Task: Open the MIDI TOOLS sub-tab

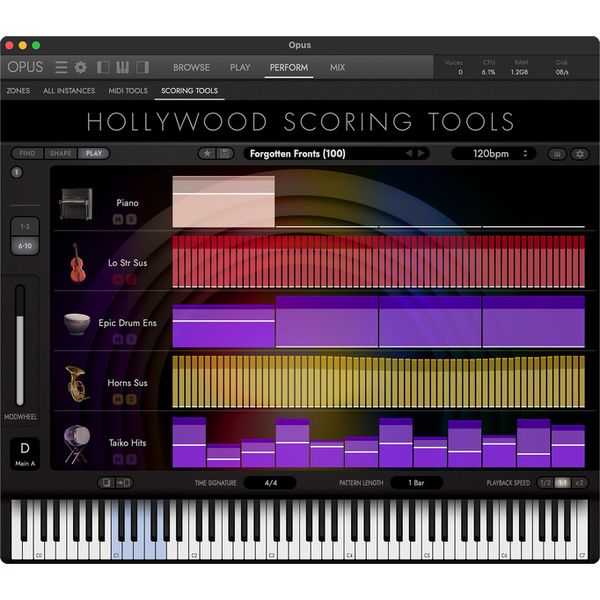Action: click(x=128, y=91)
